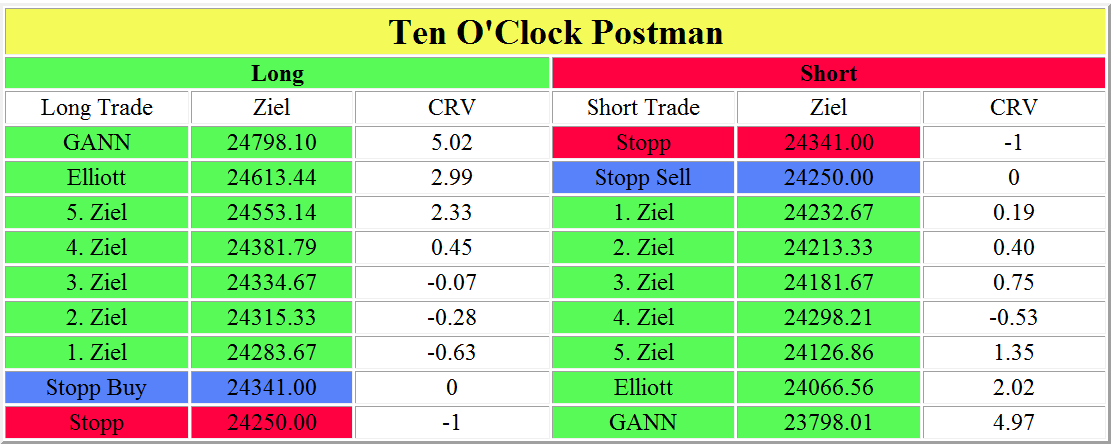The height and width of the screenshot is (444, 1113).
Task: Select the long 1. Ziel label cell
Action: pos(97,352)
